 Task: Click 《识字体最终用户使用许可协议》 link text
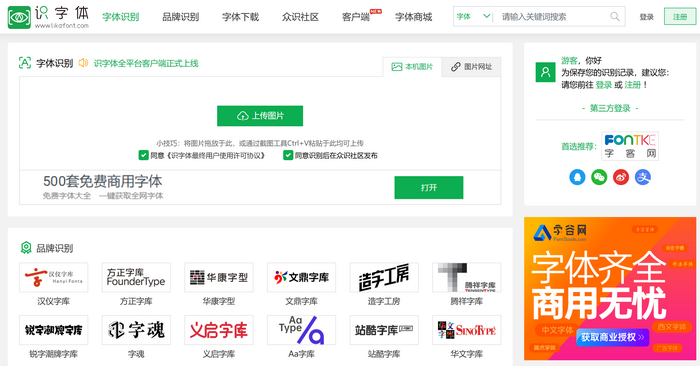pyautogui.click(x=216, y=155)
